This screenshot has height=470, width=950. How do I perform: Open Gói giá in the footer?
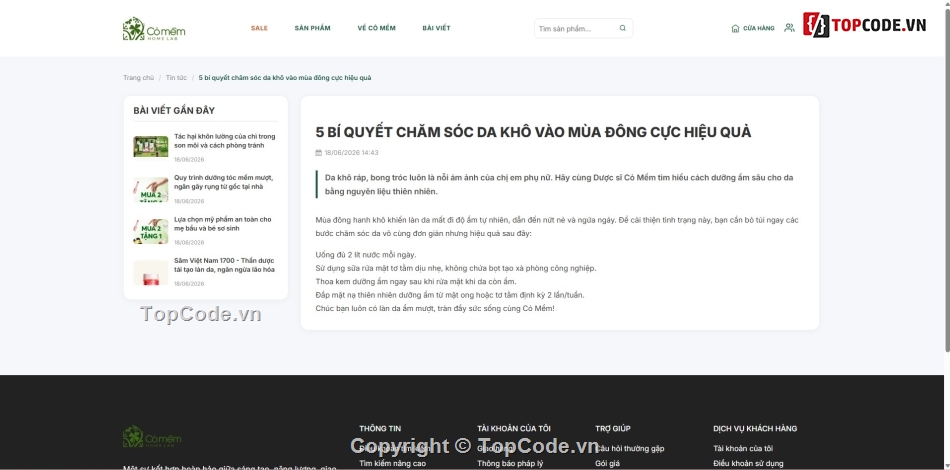click(607, 464)
